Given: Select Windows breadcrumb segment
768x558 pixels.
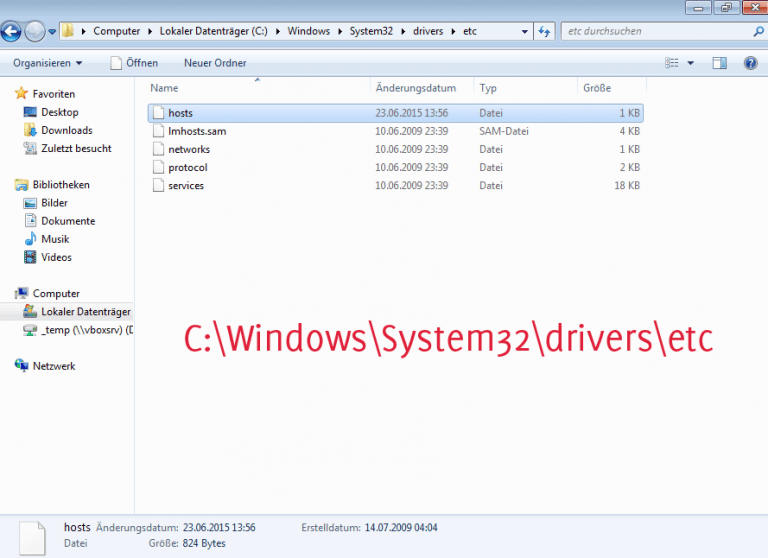Looking at the screenshot, I should coord(309,31).
